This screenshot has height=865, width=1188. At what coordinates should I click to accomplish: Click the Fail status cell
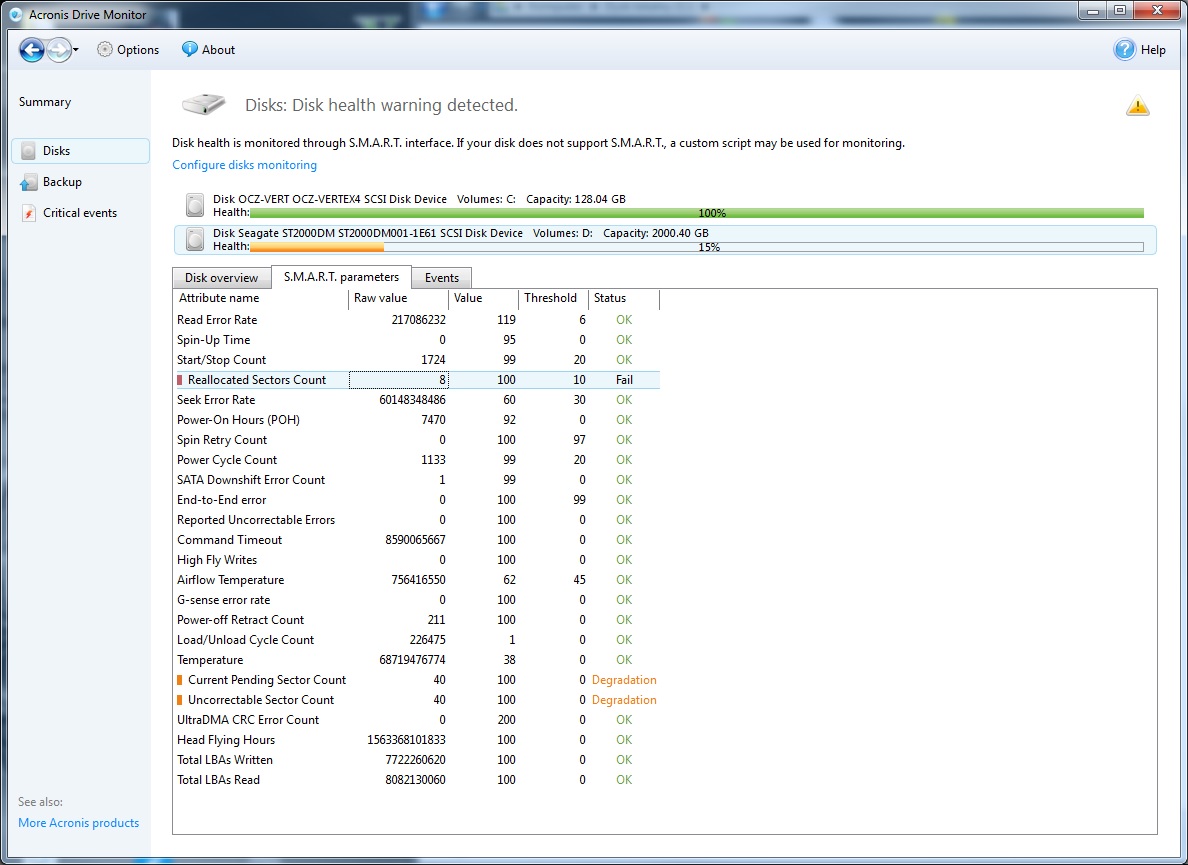coord(624,380)
